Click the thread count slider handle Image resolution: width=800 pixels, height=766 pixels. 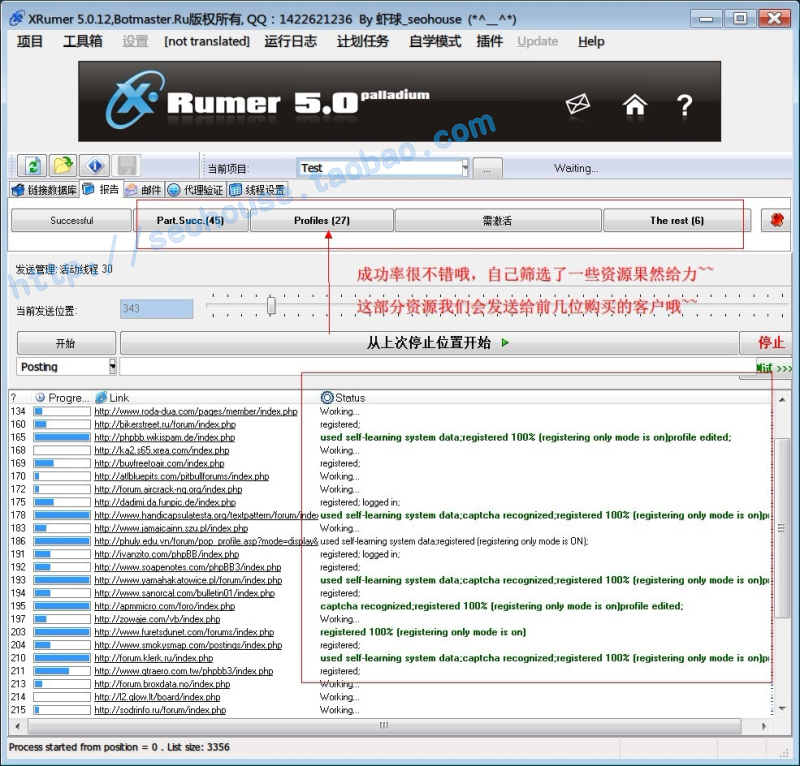click(271, 305)
